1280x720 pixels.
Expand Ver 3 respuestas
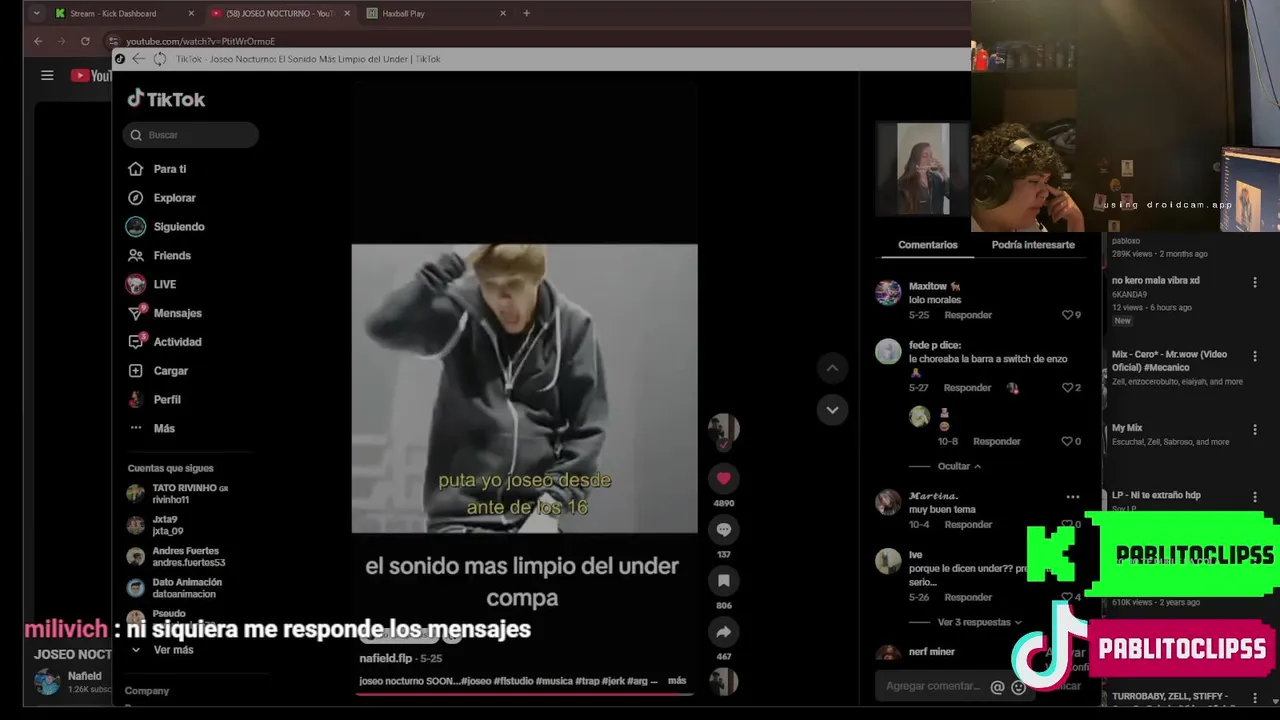pyautogui.click(x=979, y=622)
